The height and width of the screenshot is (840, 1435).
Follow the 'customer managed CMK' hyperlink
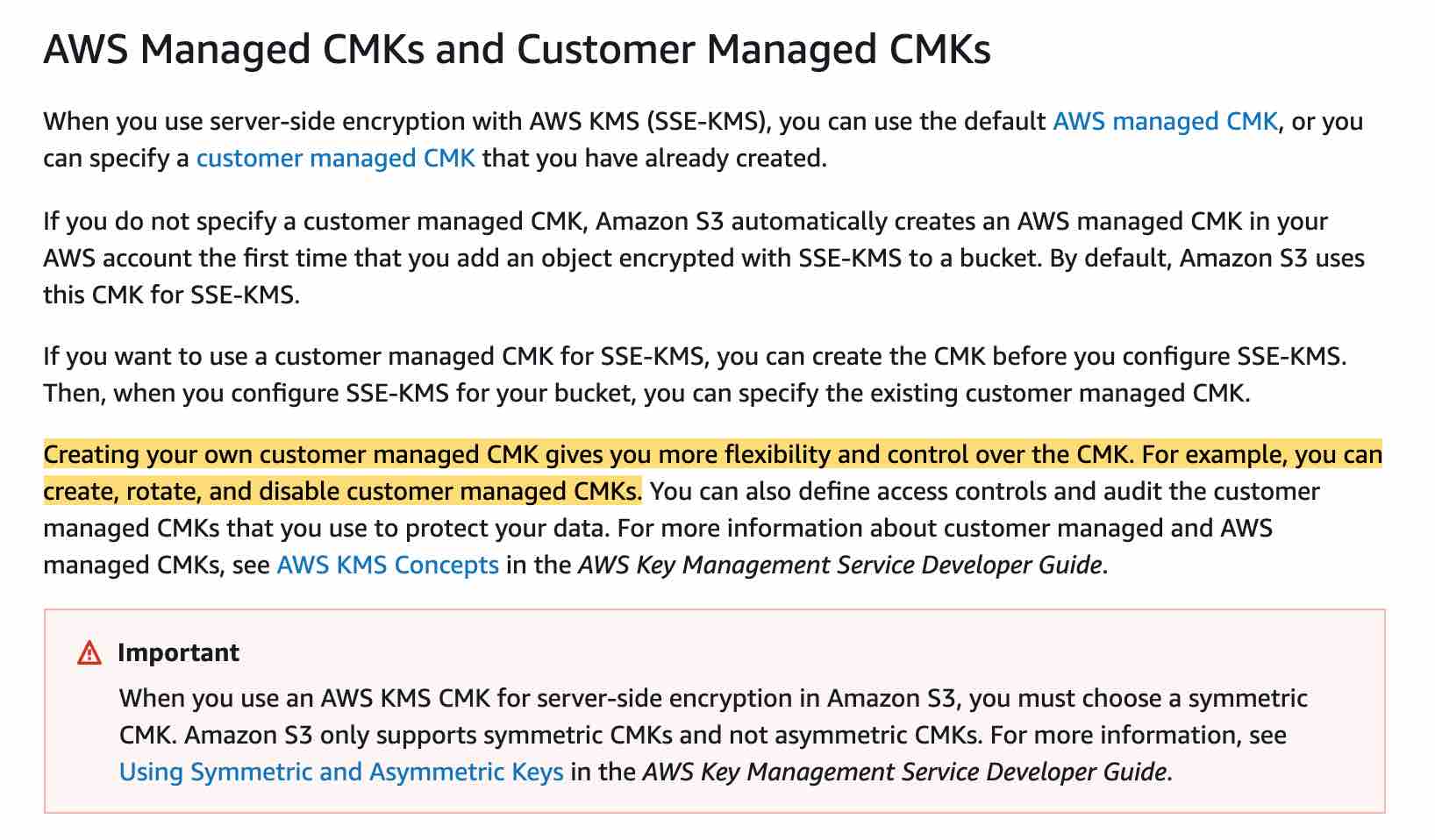(x=336, y=158)
